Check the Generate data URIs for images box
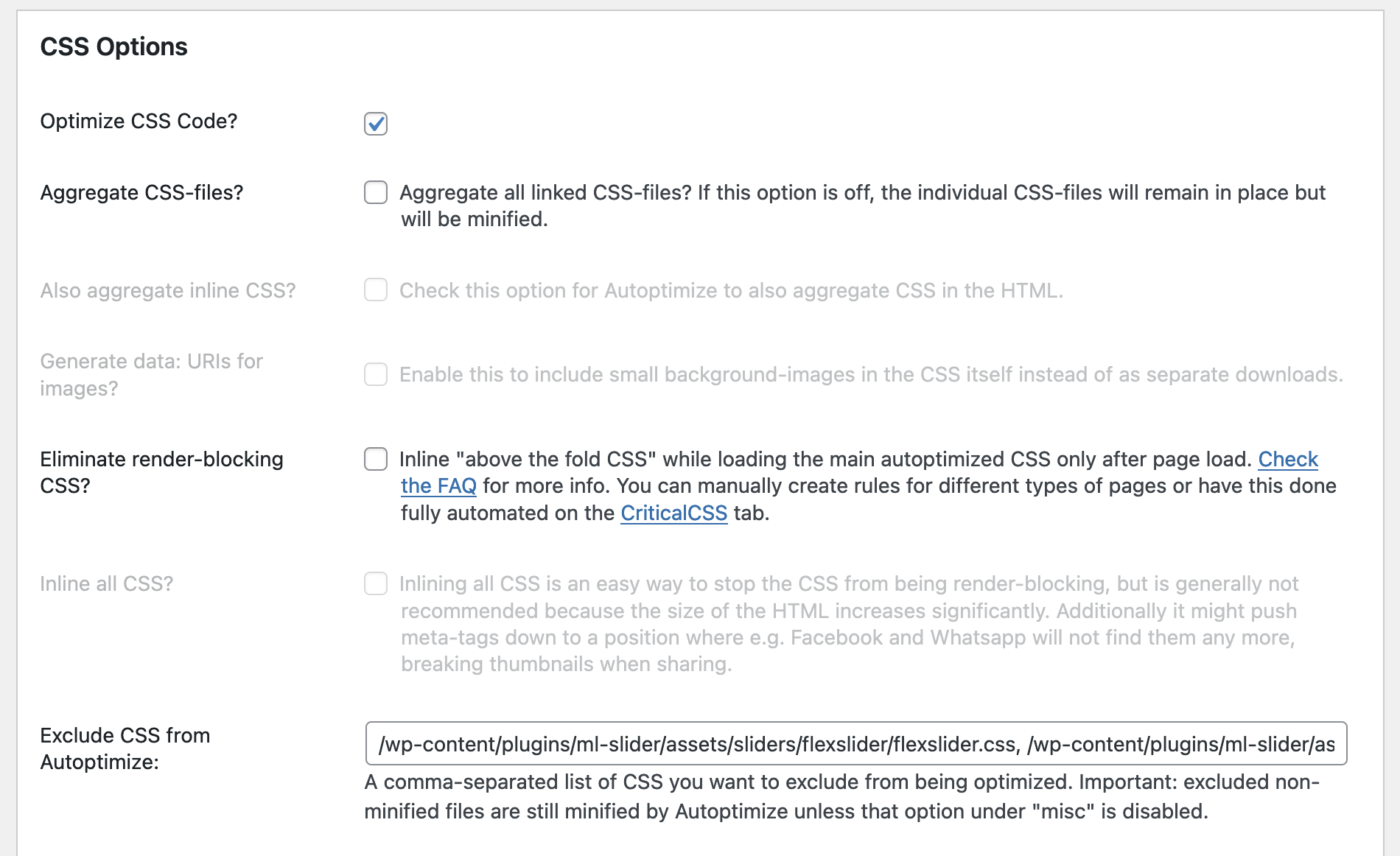 (x=376, y=374)
